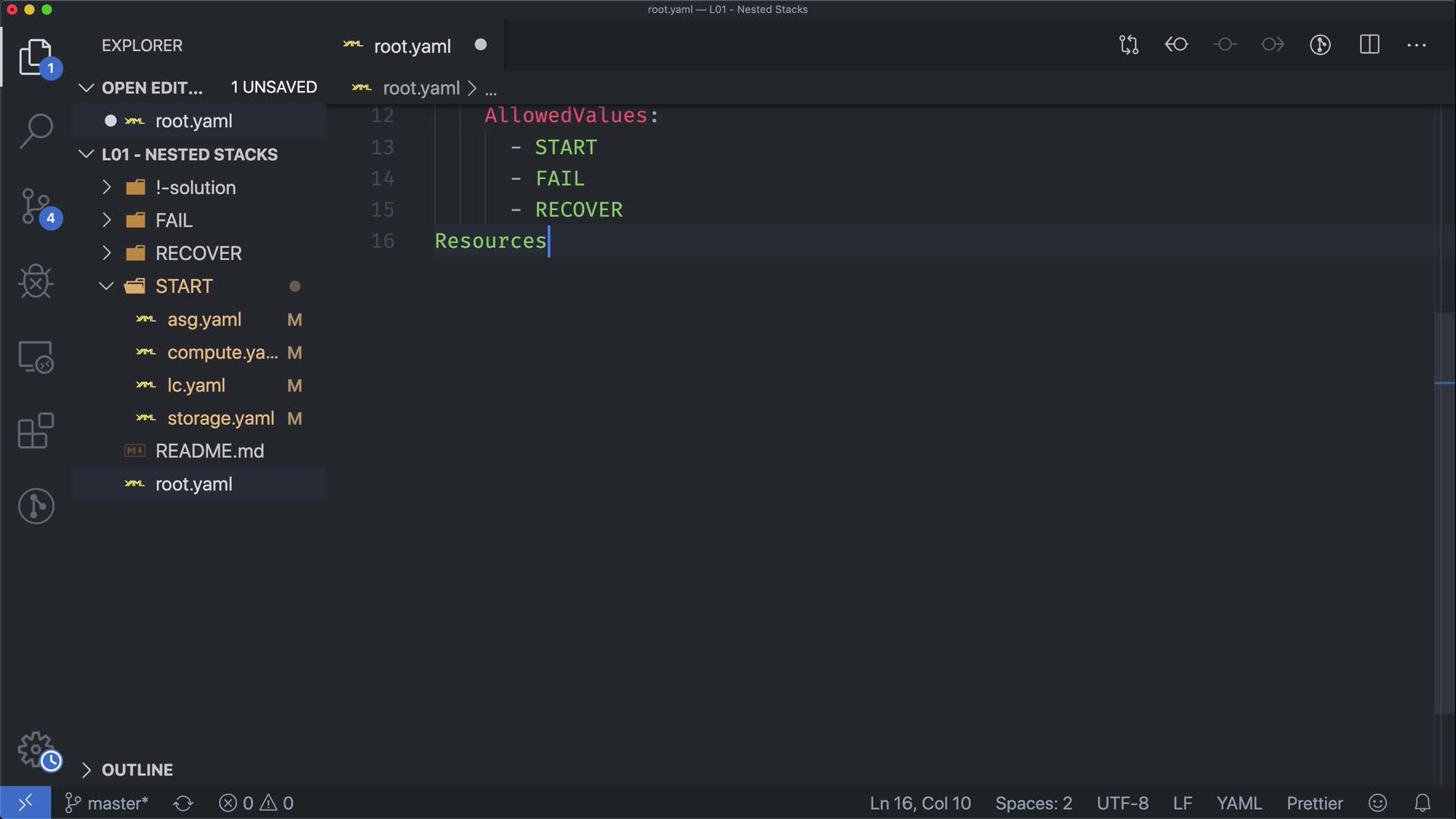Change the YAML language mode
1456x819 pixels.
(x=1239, y=803)
